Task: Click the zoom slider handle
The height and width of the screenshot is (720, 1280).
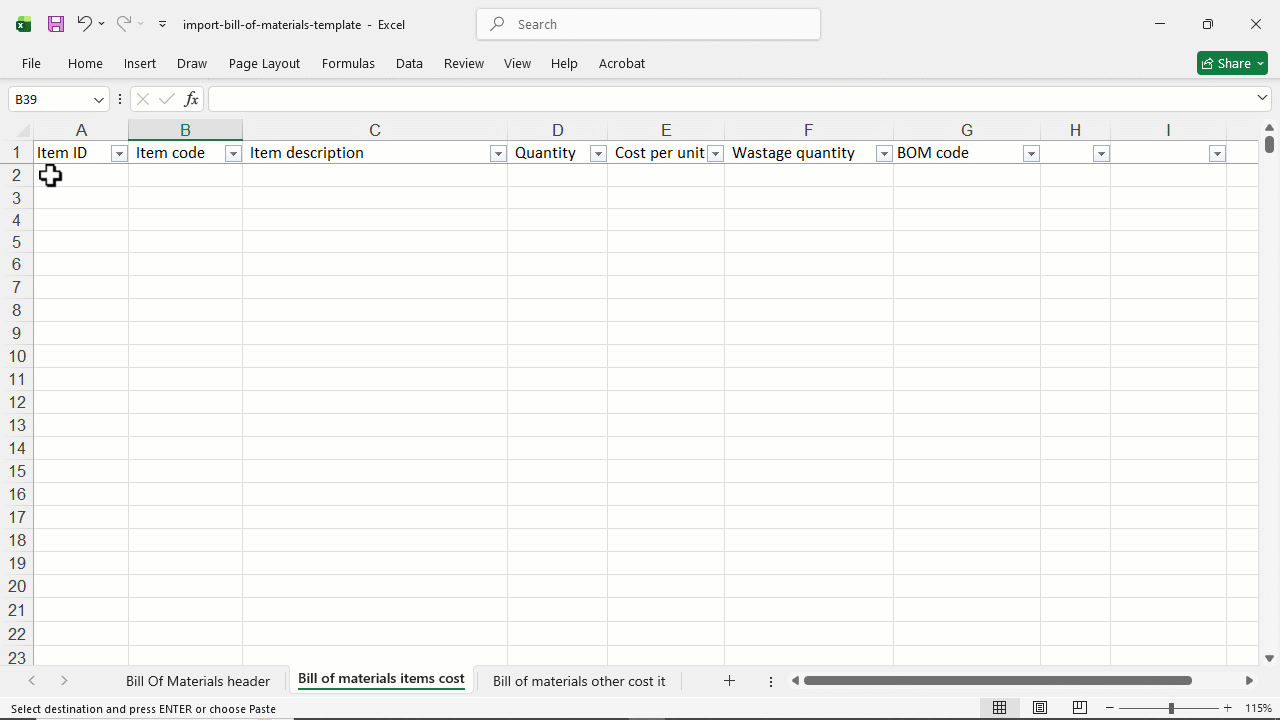Action: [x=1171, y=708]
